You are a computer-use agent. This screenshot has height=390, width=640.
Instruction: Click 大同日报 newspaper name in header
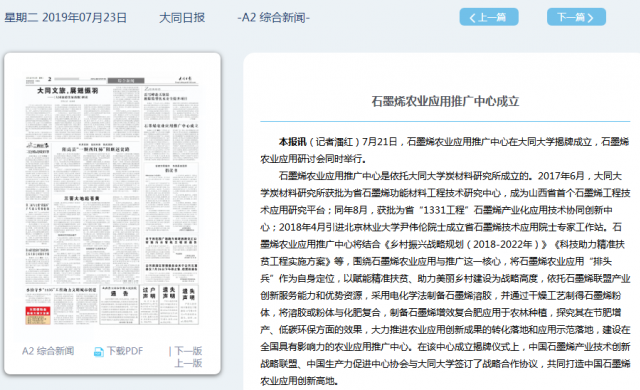point(182,18)
